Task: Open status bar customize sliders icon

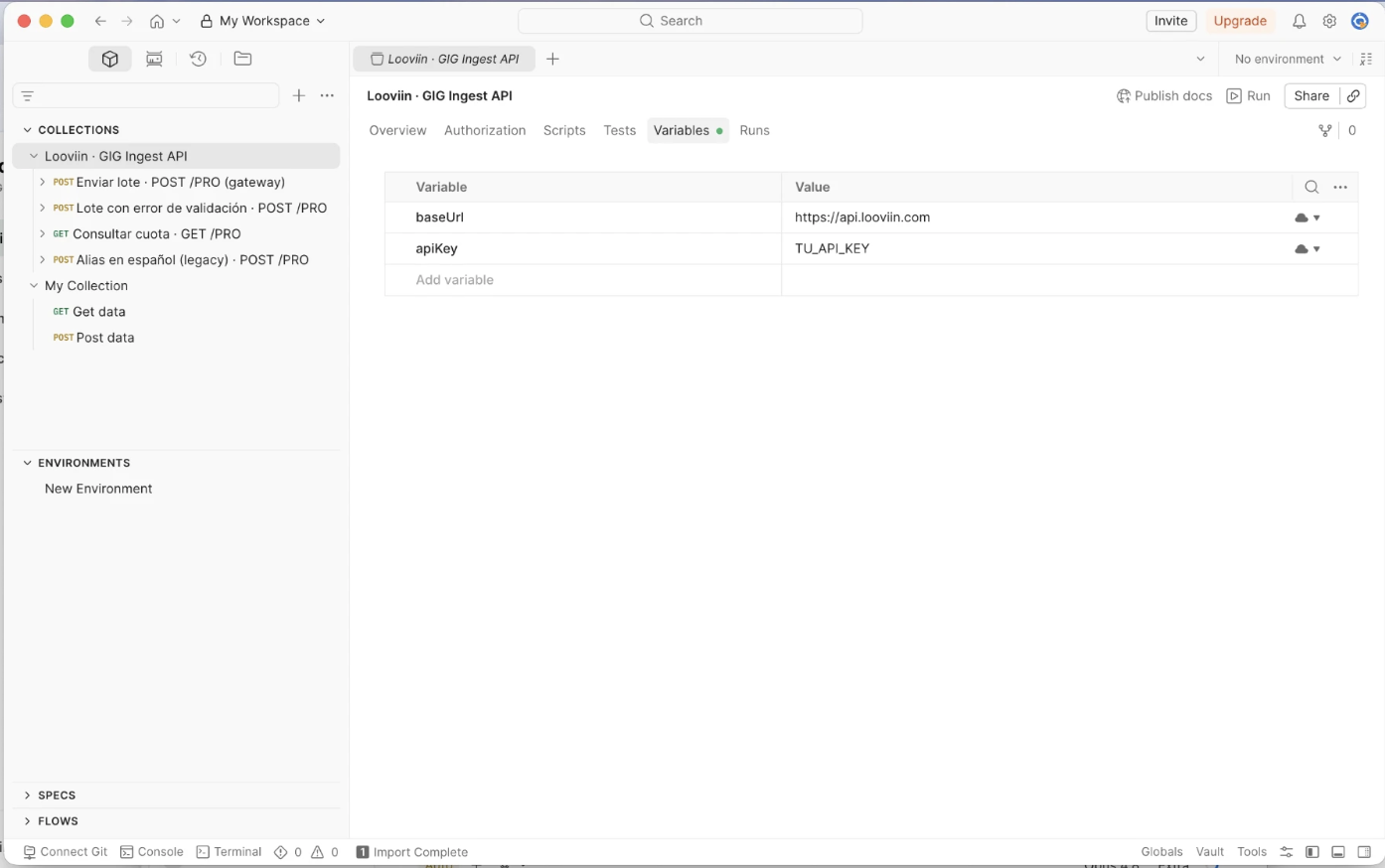Action: 1287,852
